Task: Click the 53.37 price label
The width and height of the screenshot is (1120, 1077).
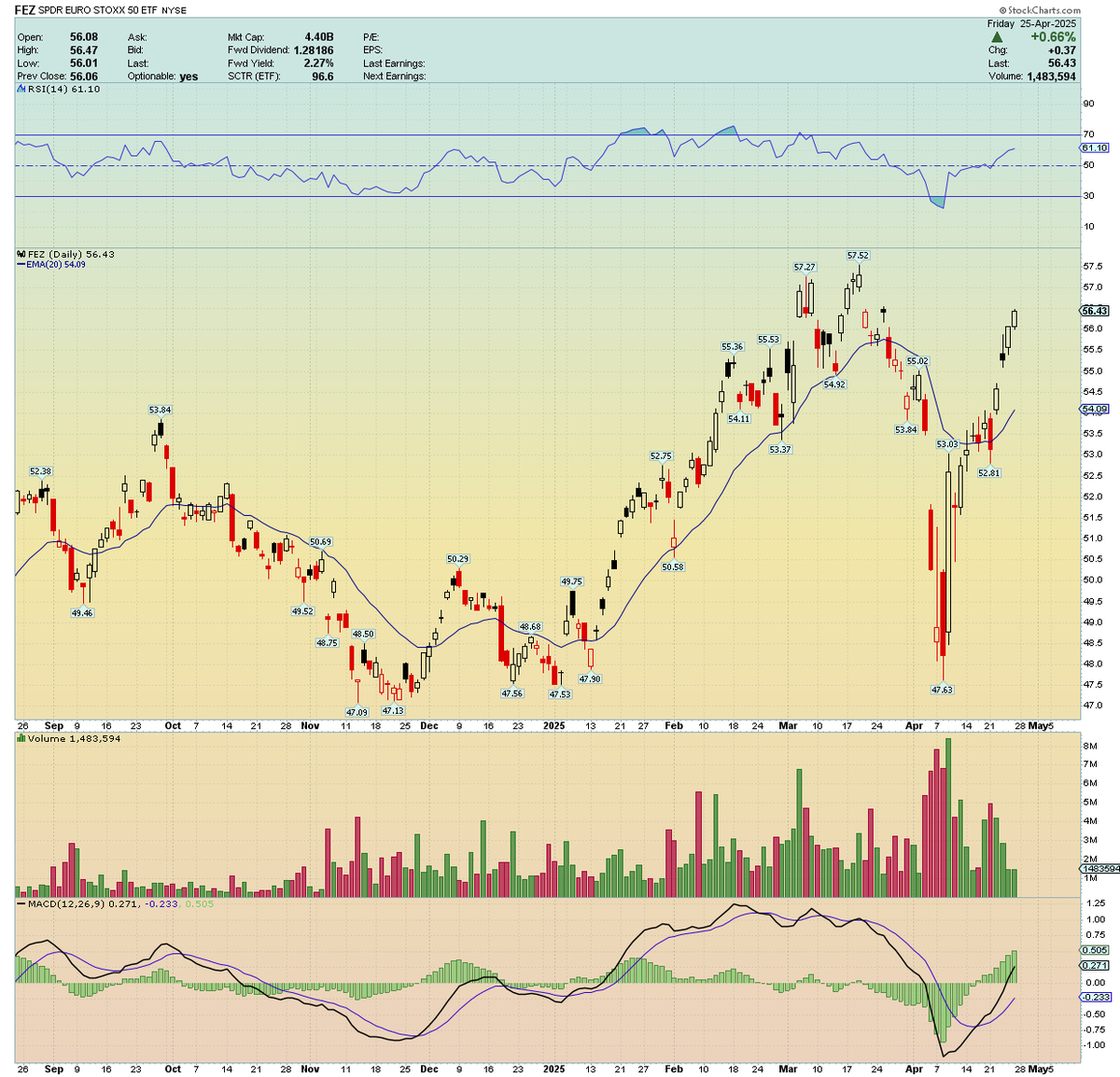Action: pyautogui.click(x=780, y=449)
